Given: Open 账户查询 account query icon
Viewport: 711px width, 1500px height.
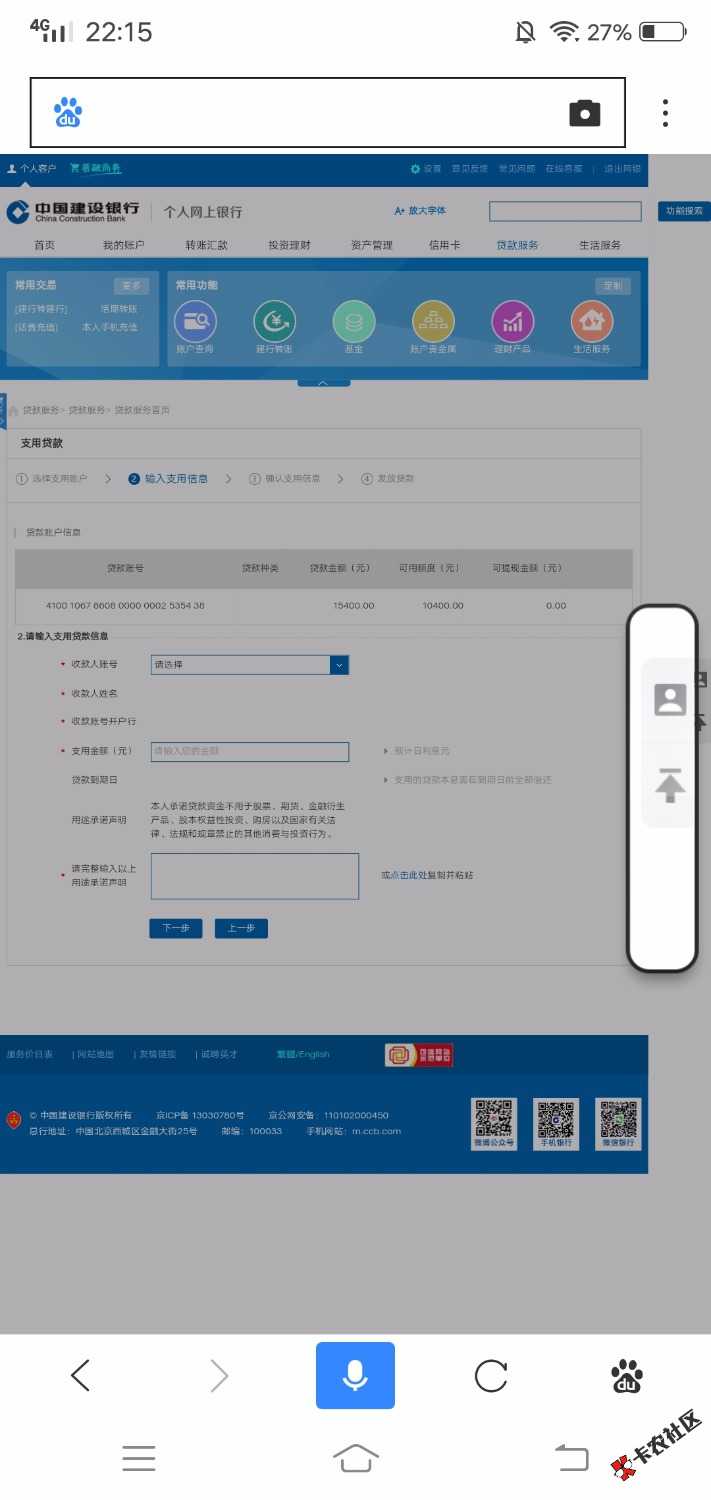Looking at the screenshot, I should [195, 321].
